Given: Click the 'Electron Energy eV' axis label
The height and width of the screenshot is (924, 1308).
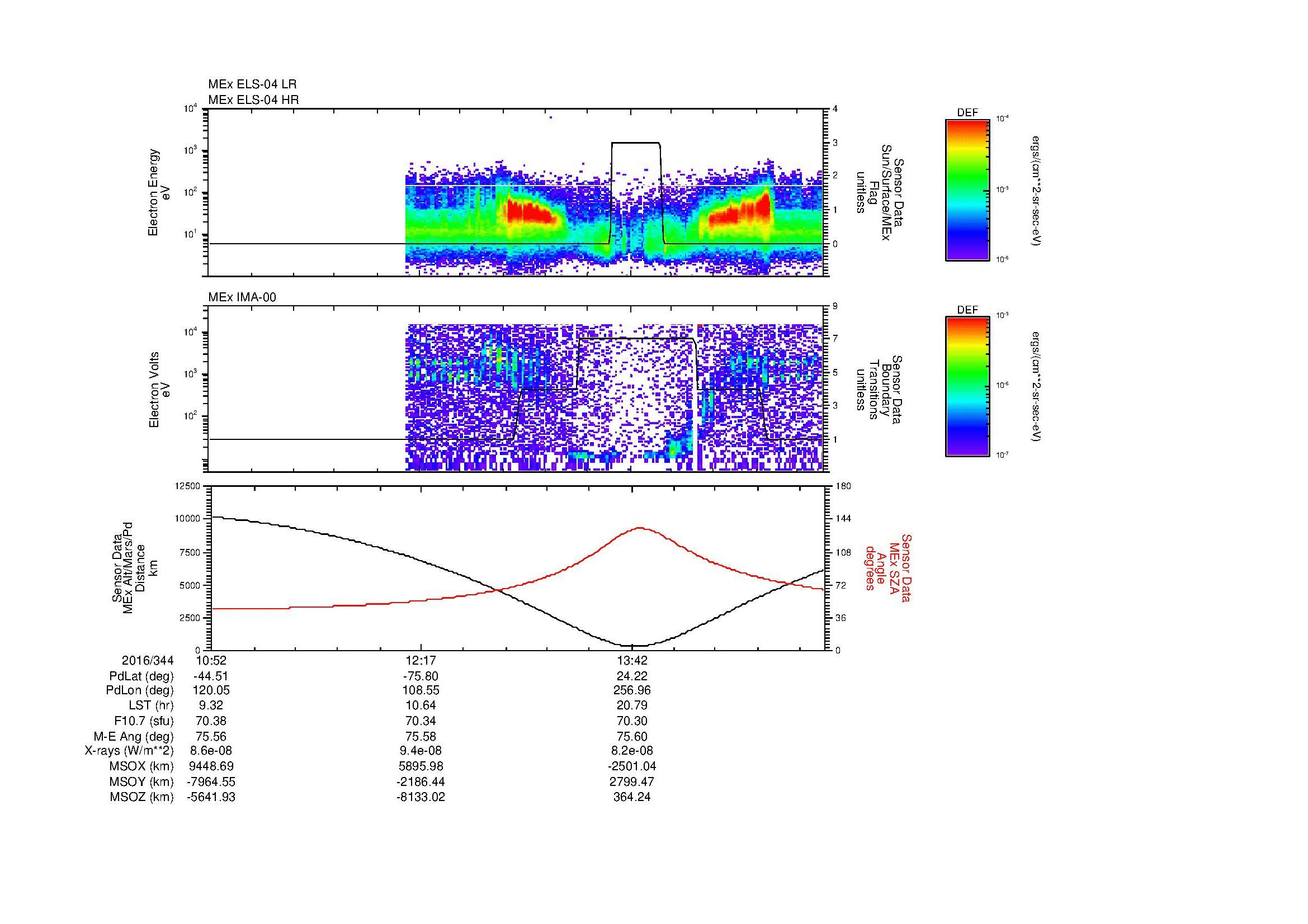Looking at the screenshot, I should pos(159,192).
